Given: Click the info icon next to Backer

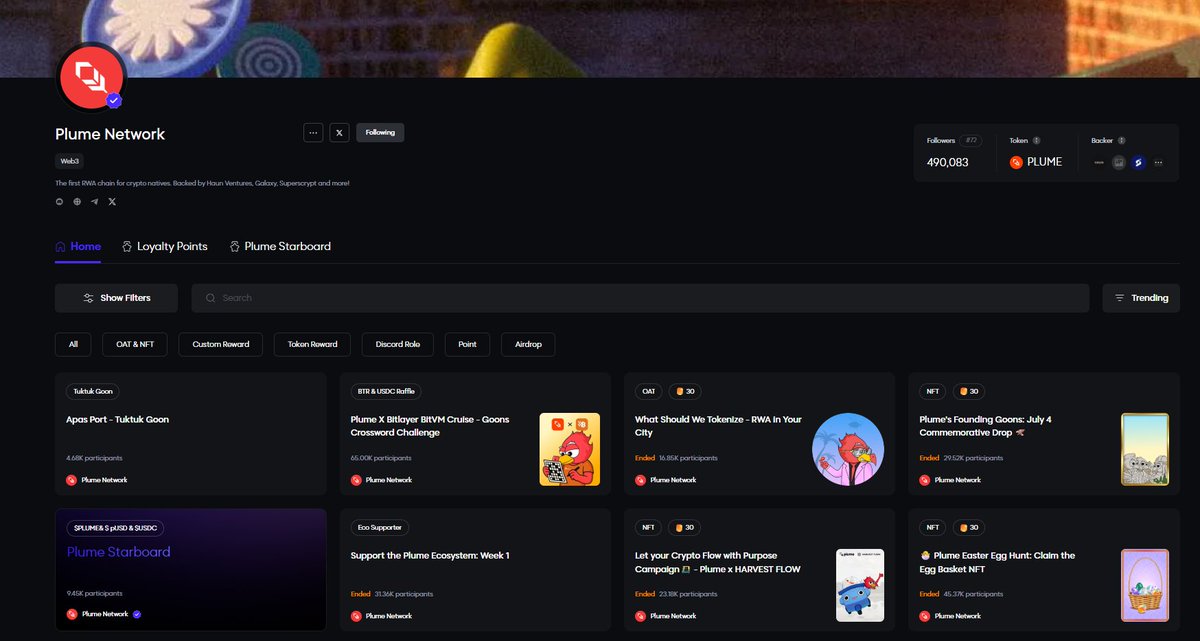Looking at the screenshot, I should pos(1122,141).
